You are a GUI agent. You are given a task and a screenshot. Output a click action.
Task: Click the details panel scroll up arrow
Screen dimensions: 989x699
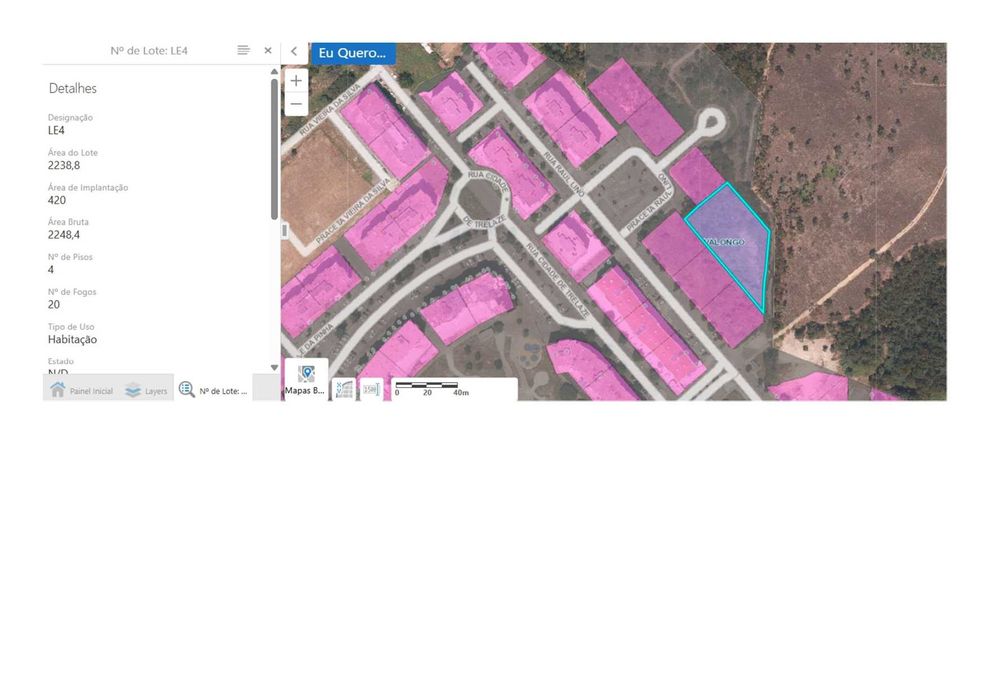click(274, 72)
